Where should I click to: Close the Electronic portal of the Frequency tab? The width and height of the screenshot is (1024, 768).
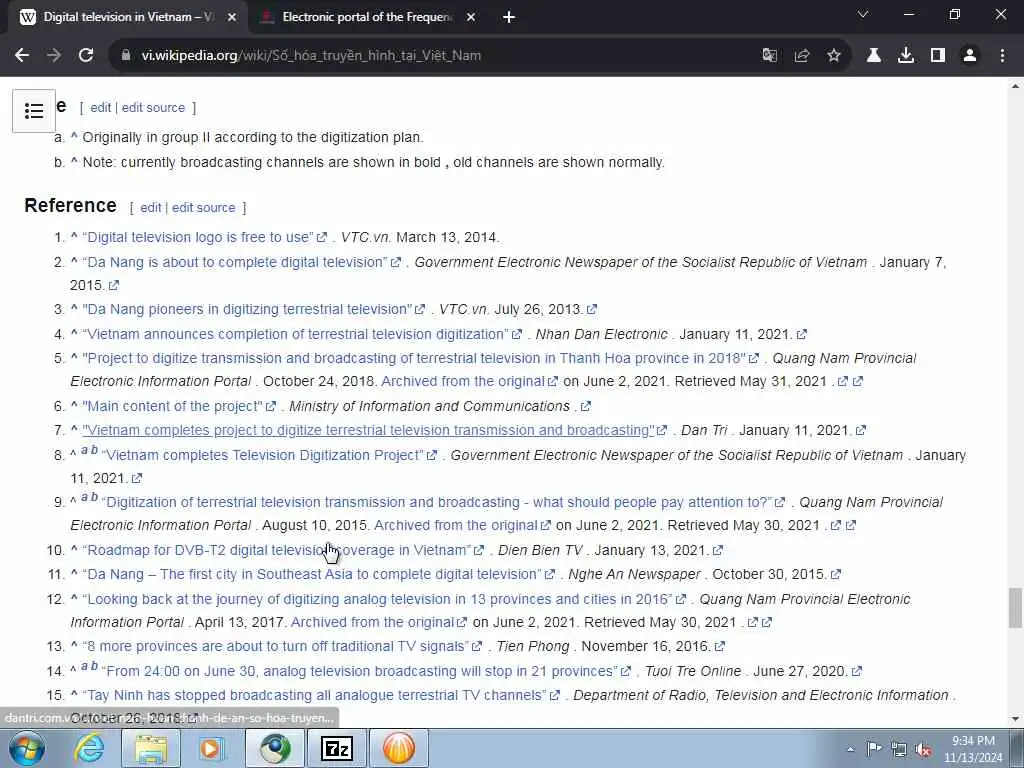pos(471,18)
